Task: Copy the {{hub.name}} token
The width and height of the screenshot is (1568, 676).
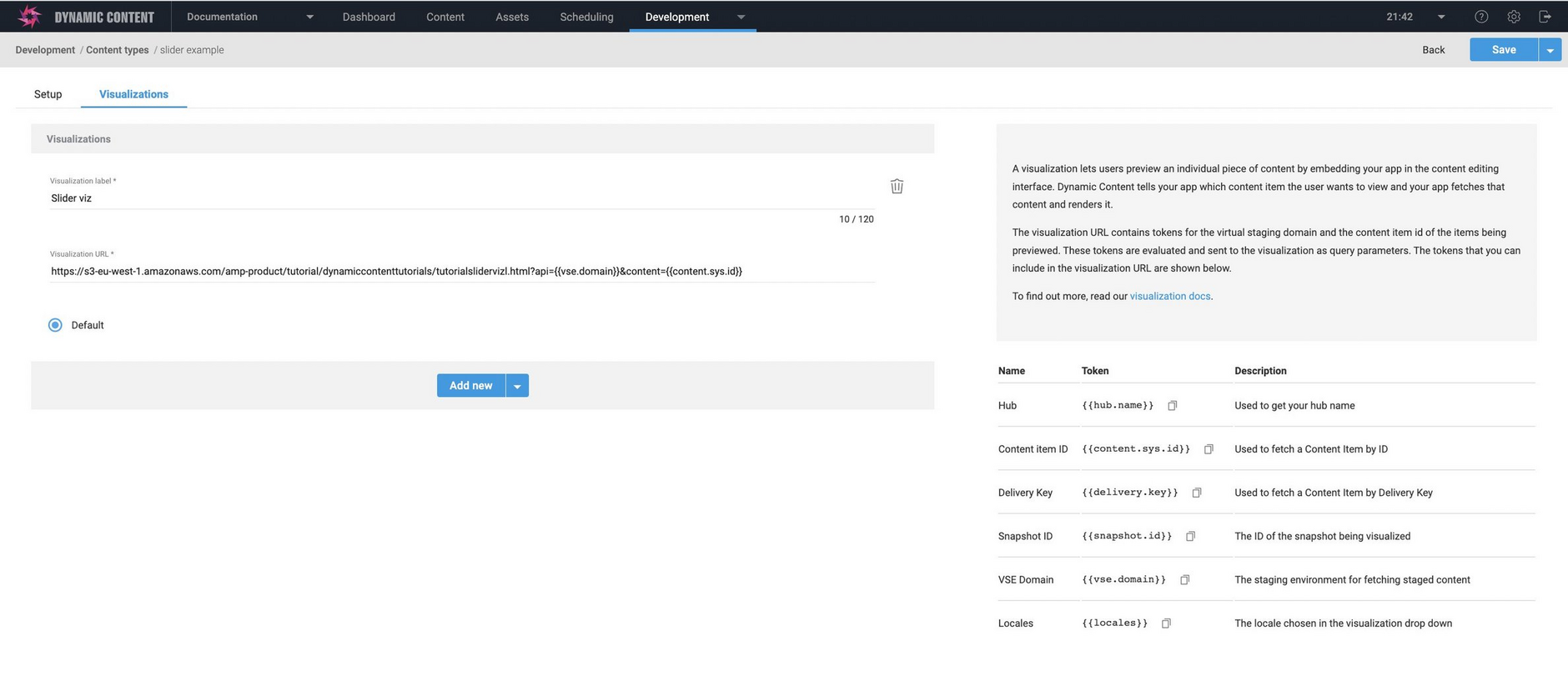Action: (x=1172, y=406)
